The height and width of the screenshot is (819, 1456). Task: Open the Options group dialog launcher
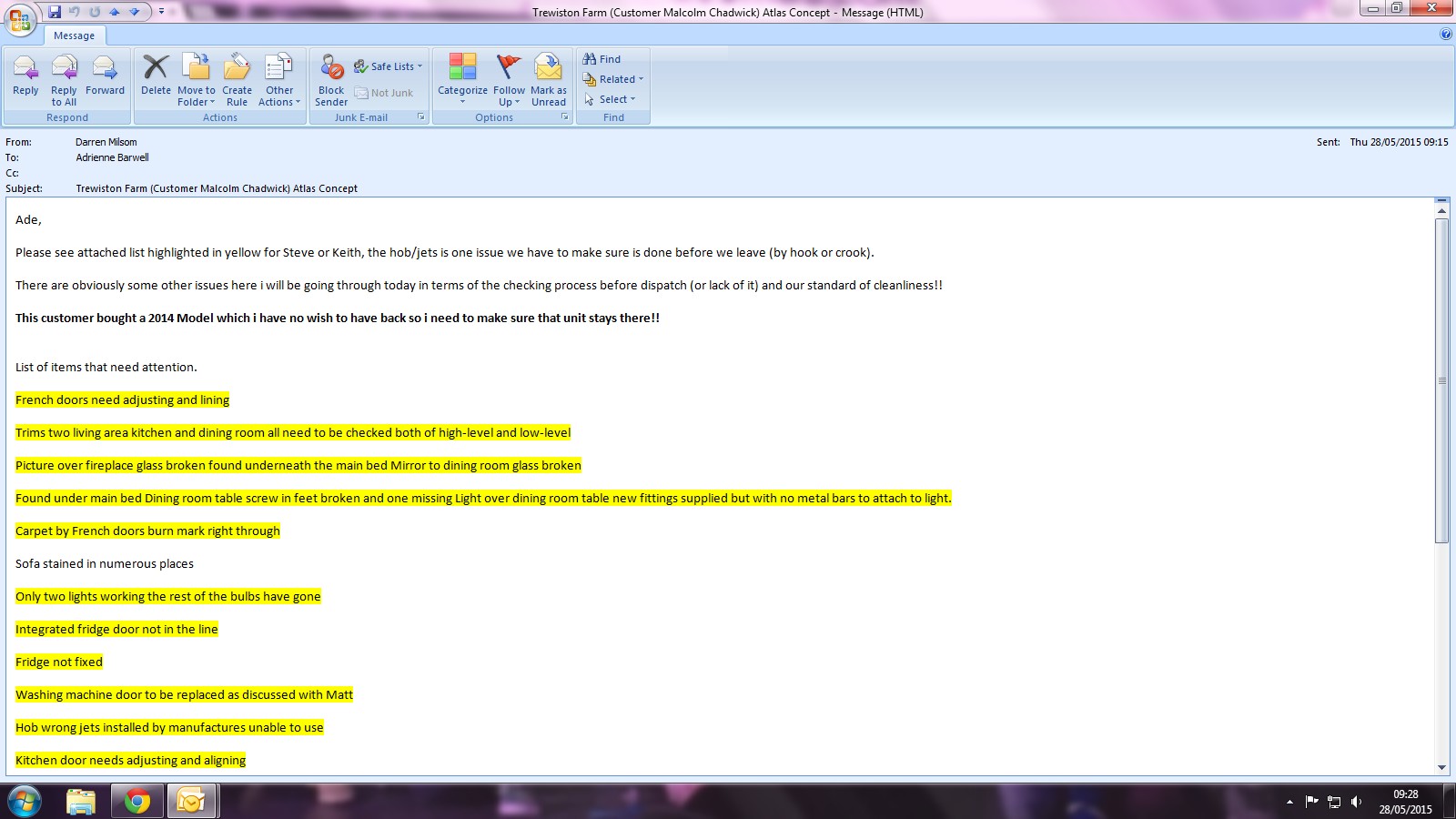coord(564,117)
